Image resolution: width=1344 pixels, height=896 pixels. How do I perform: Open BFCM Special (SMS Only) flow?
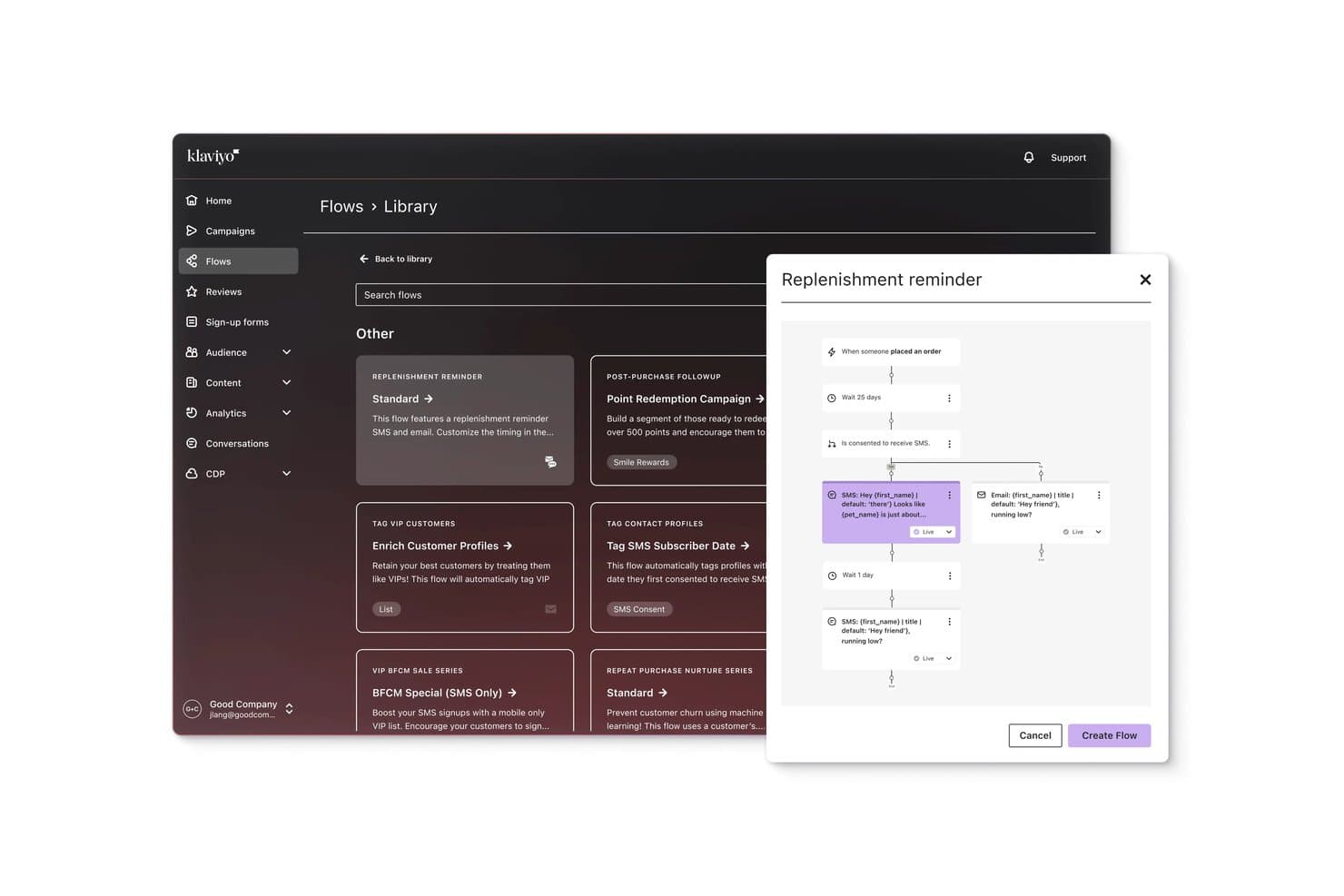pyautogui.click(x=444, y=693)
